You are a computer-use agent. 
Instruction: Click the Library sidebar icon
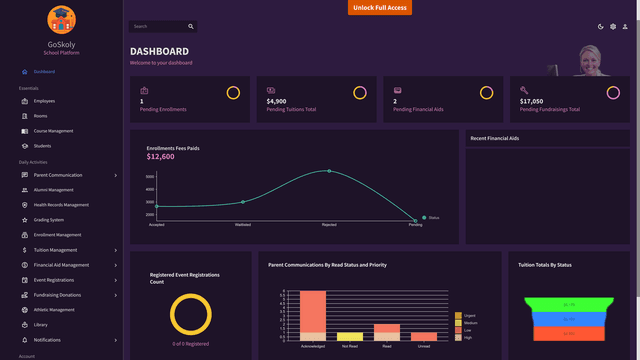click(24, 325)
